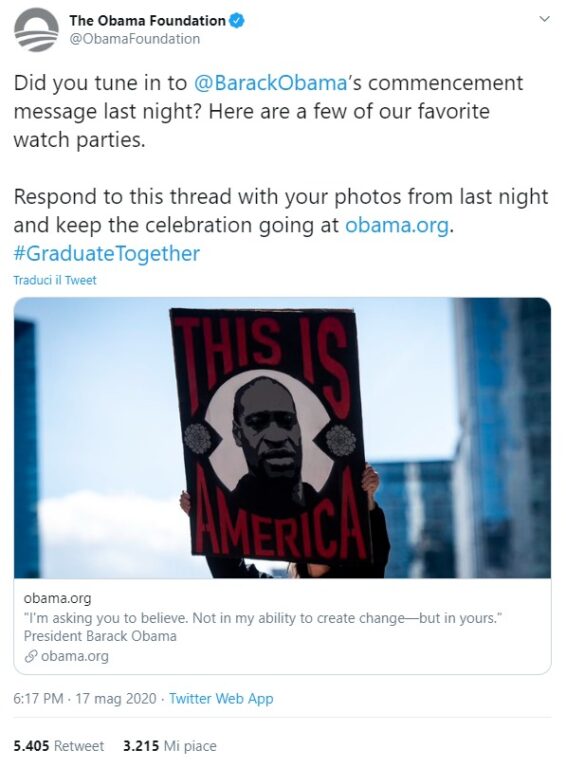This screenshot has width=566, height=768.
Task: Click the 17 mag 2020 date
Action: tap(116, 698)
